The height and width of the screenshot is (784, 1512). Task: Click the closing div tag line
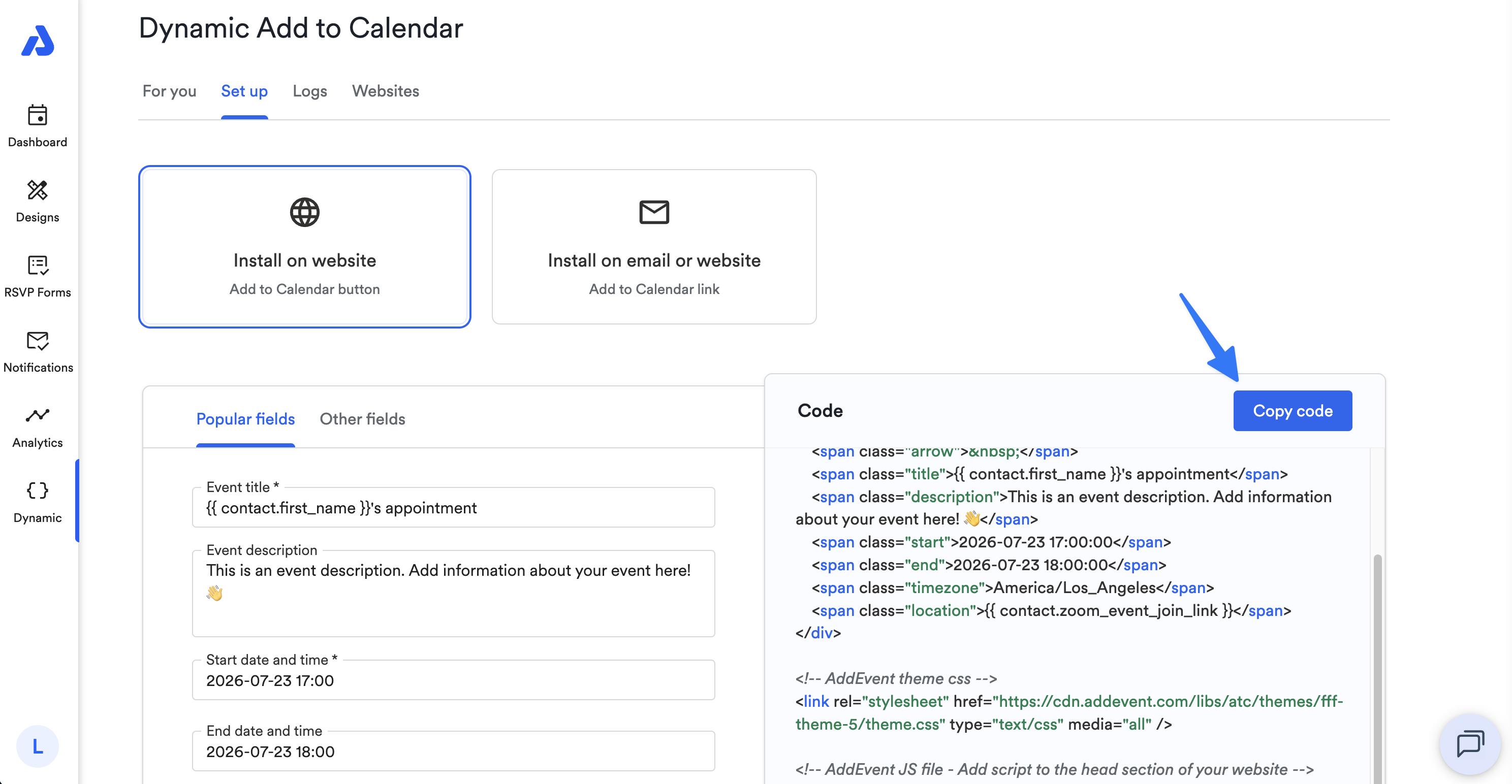[x=818, y=633]
